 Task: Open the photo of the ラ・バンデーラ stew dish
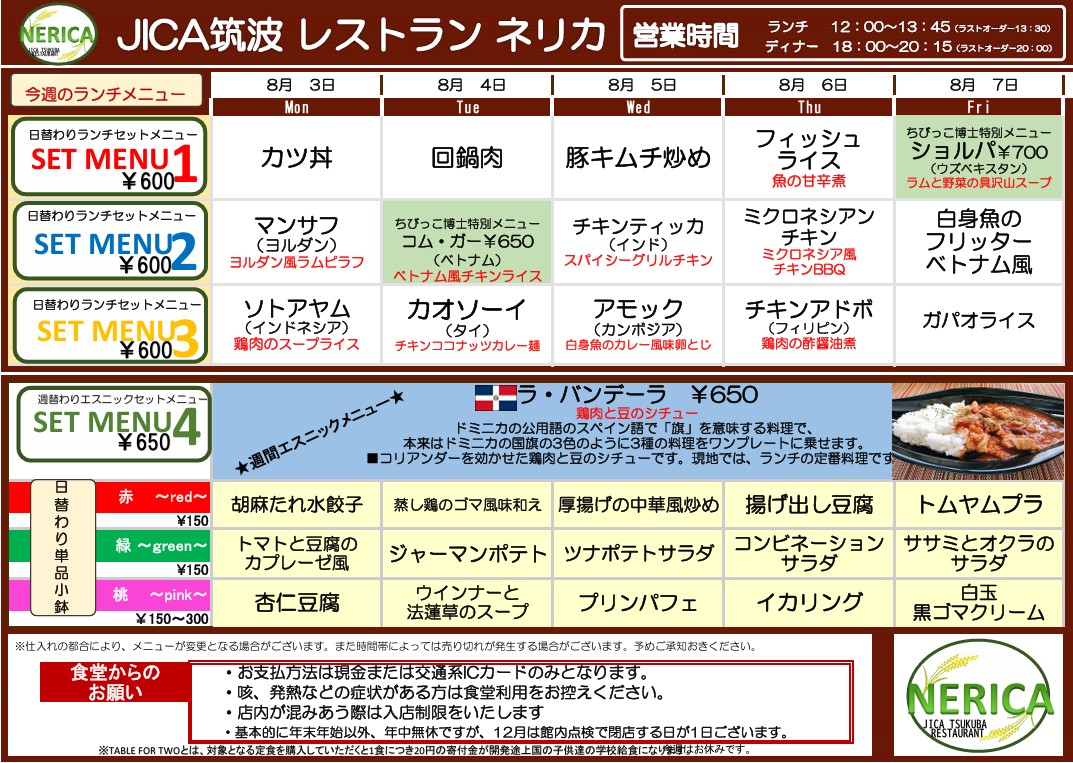979,430
